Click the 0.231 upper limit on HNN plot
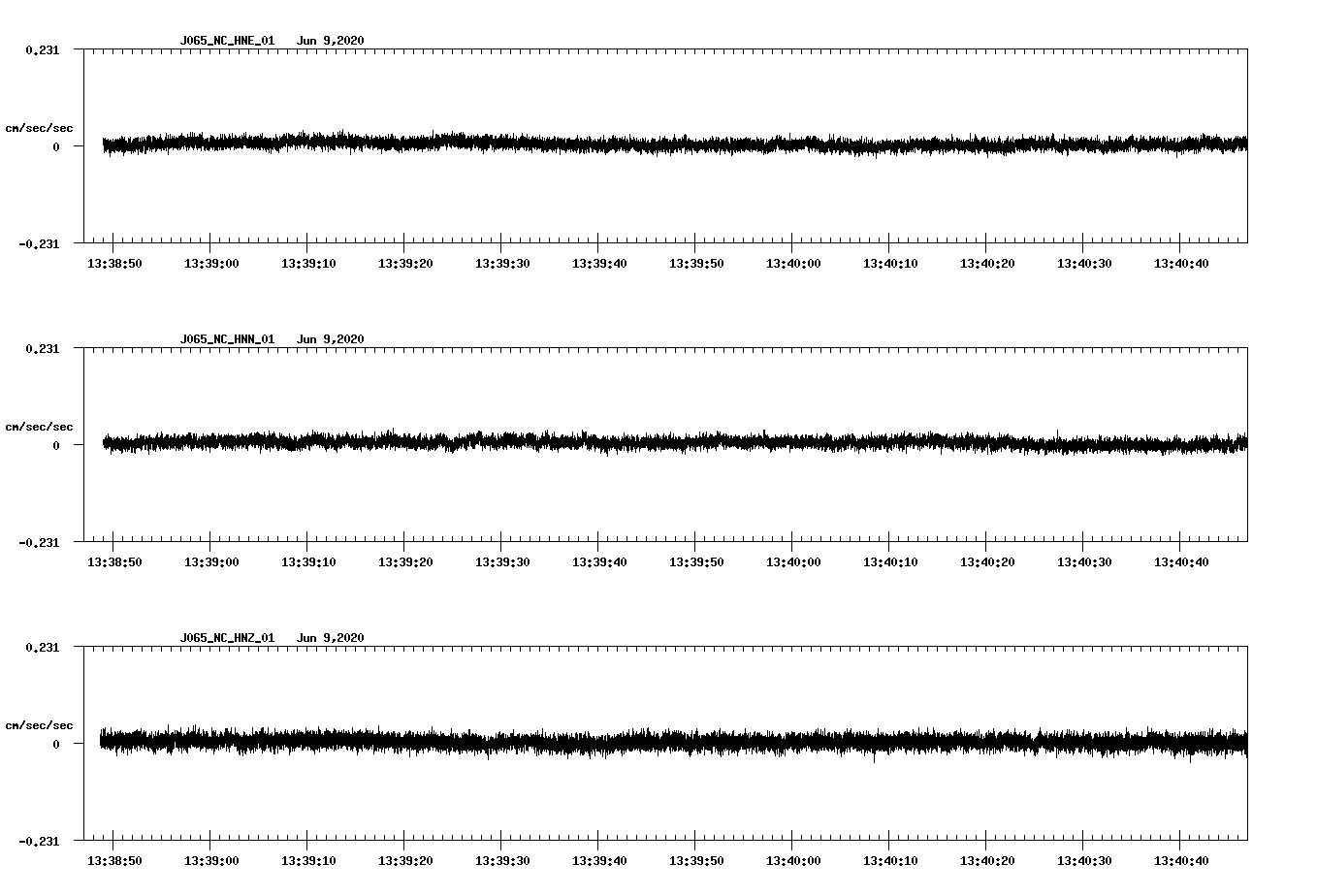This screenshot has width=1317, height=896. [x=42, y=348]
